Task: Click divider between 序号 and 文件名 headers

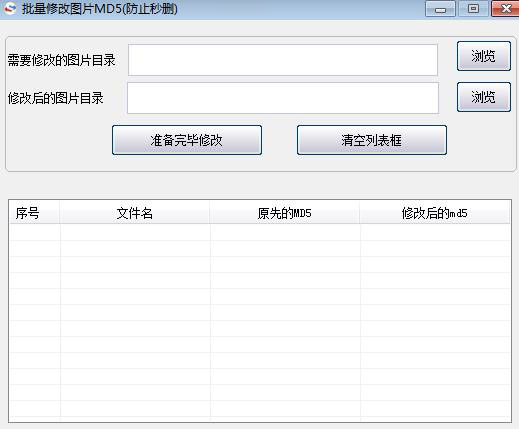Action: click(60, 213)
